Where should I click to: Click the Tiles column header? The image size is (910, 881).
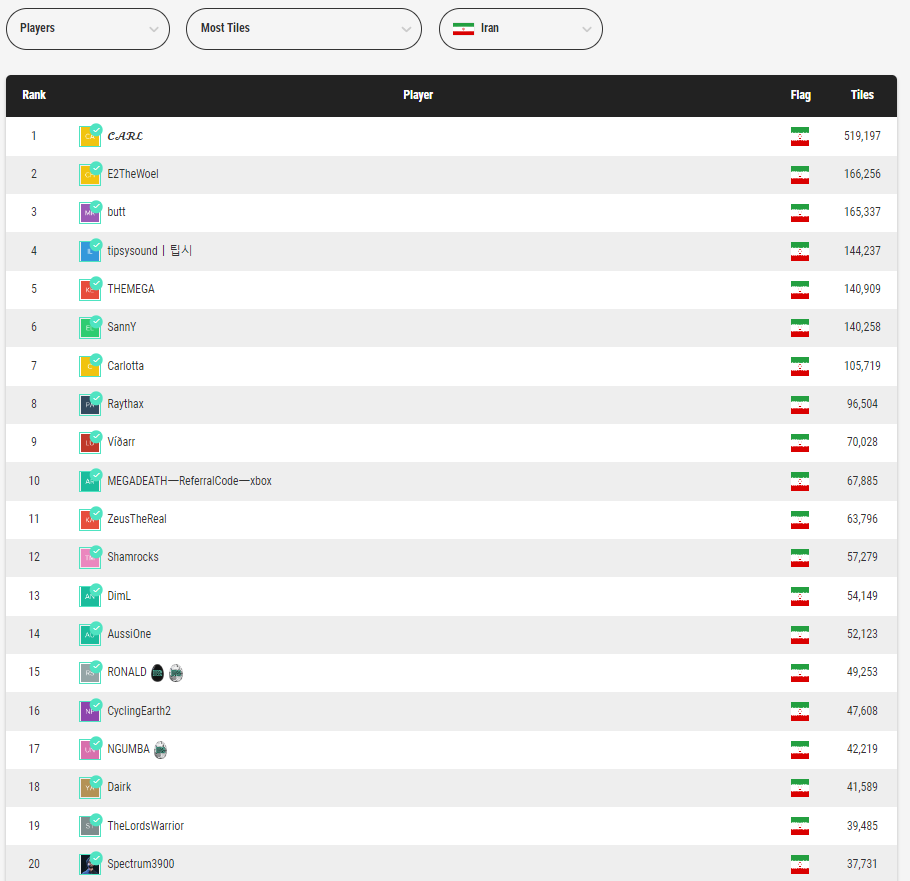862,95
